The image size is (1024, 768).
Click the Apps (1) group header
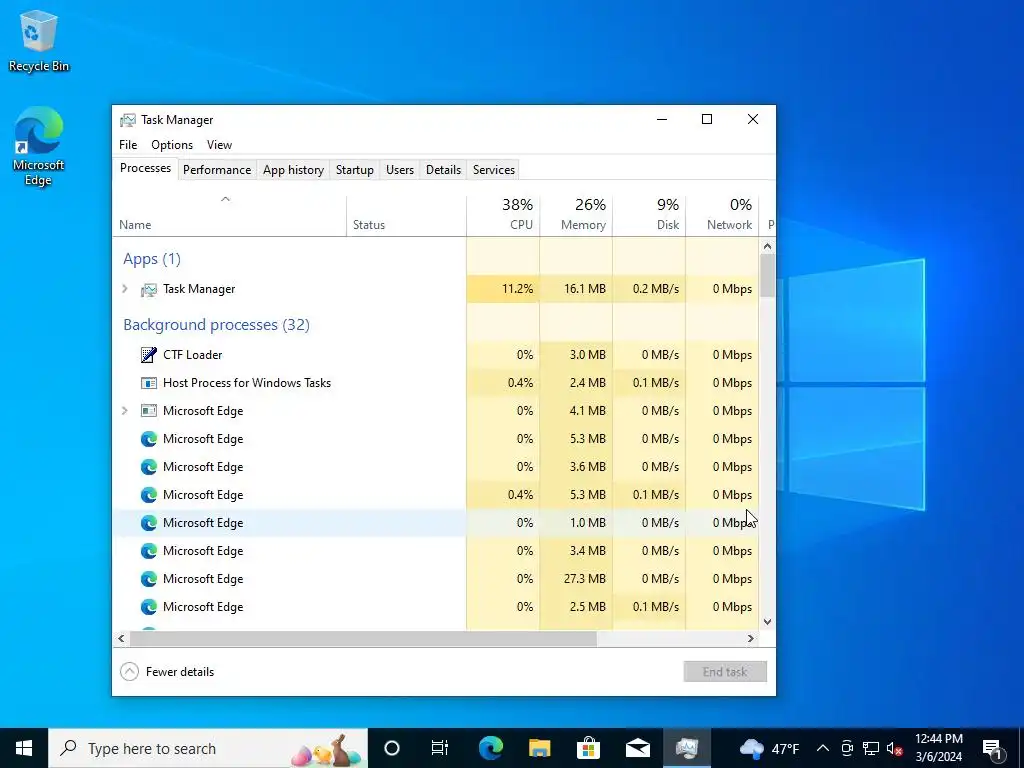pos(152,259)
